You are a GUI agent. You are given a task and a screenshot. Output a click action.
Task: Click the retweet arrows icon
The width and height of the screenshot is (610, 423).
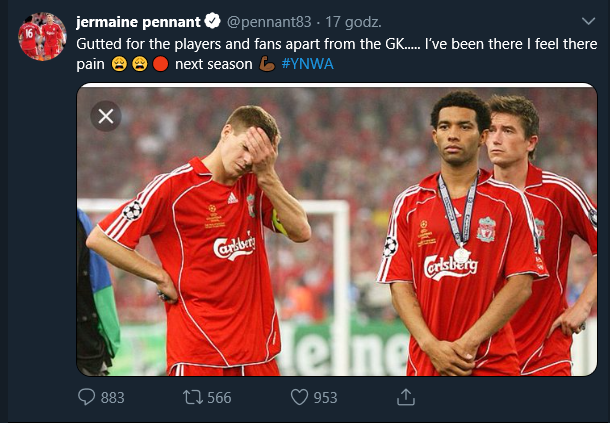(x=192, y=397)
